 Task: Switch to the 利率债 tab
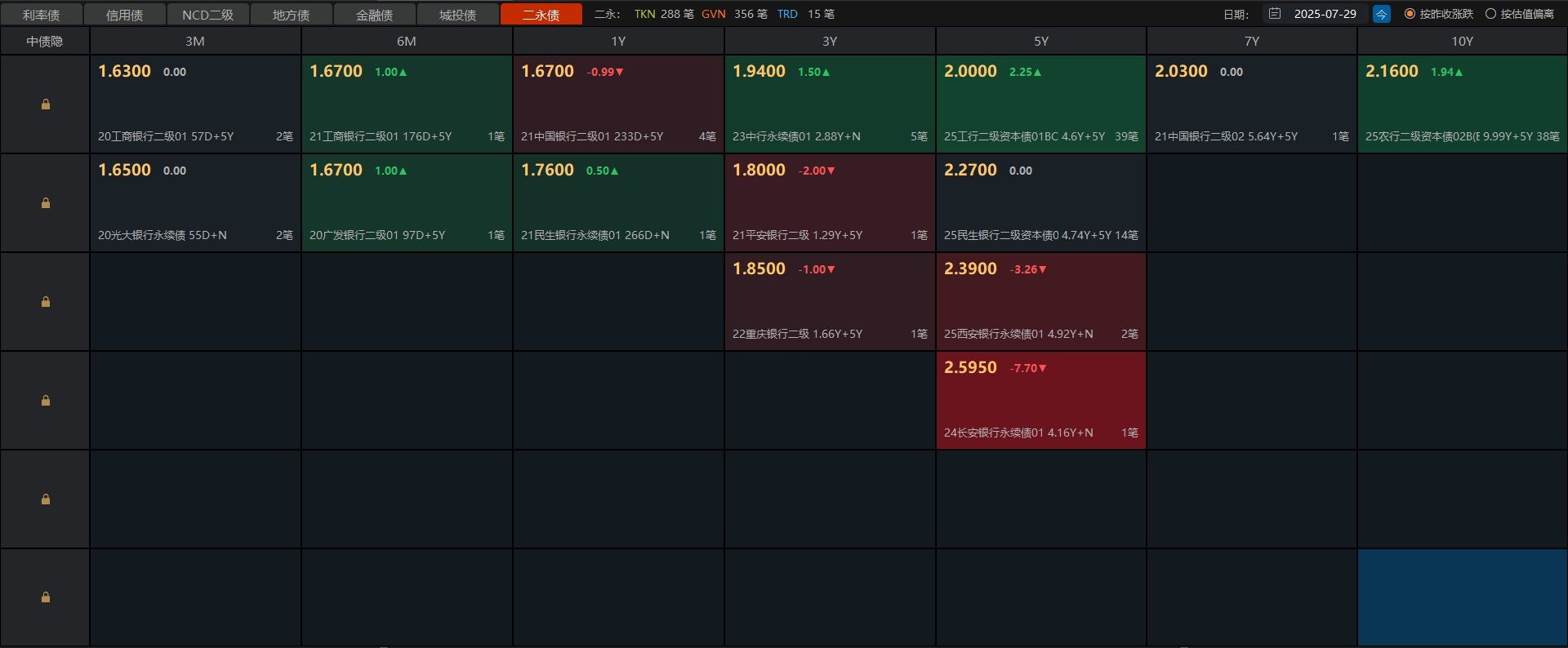[x=42, y=15]
